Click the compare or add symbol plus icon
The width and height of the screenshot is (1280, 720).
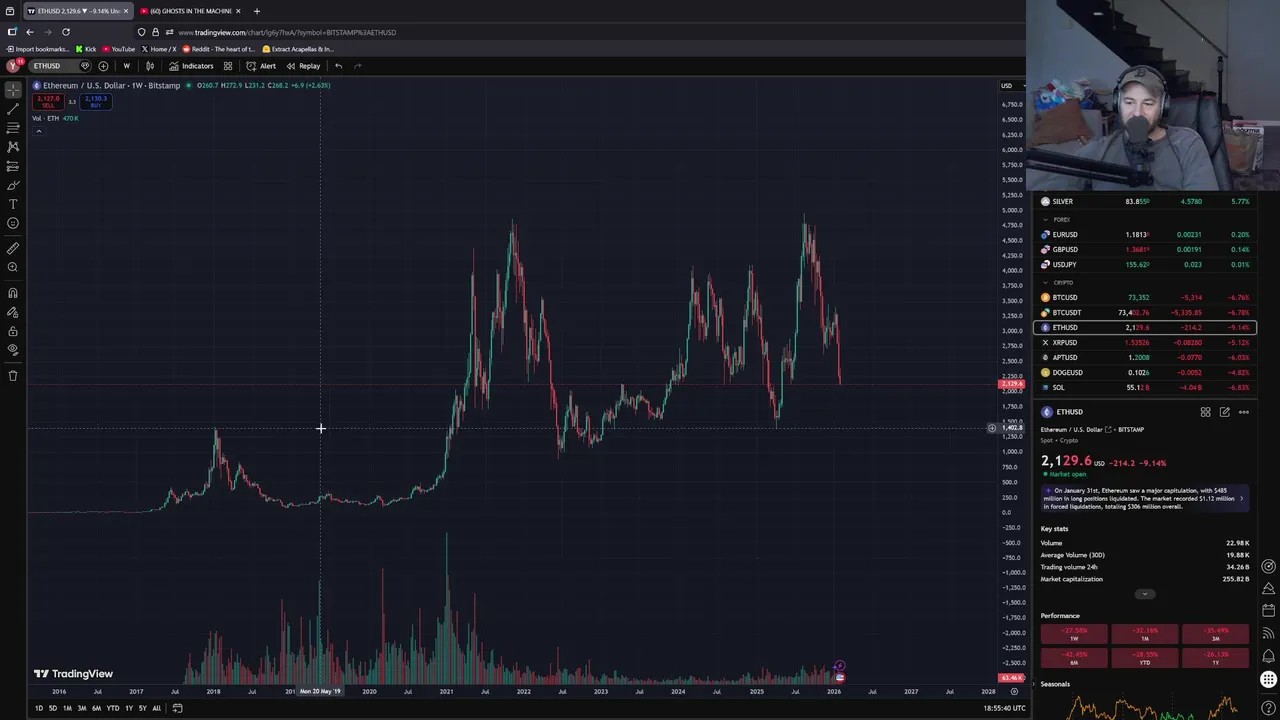pyautogui.click(x=103, y=66)
